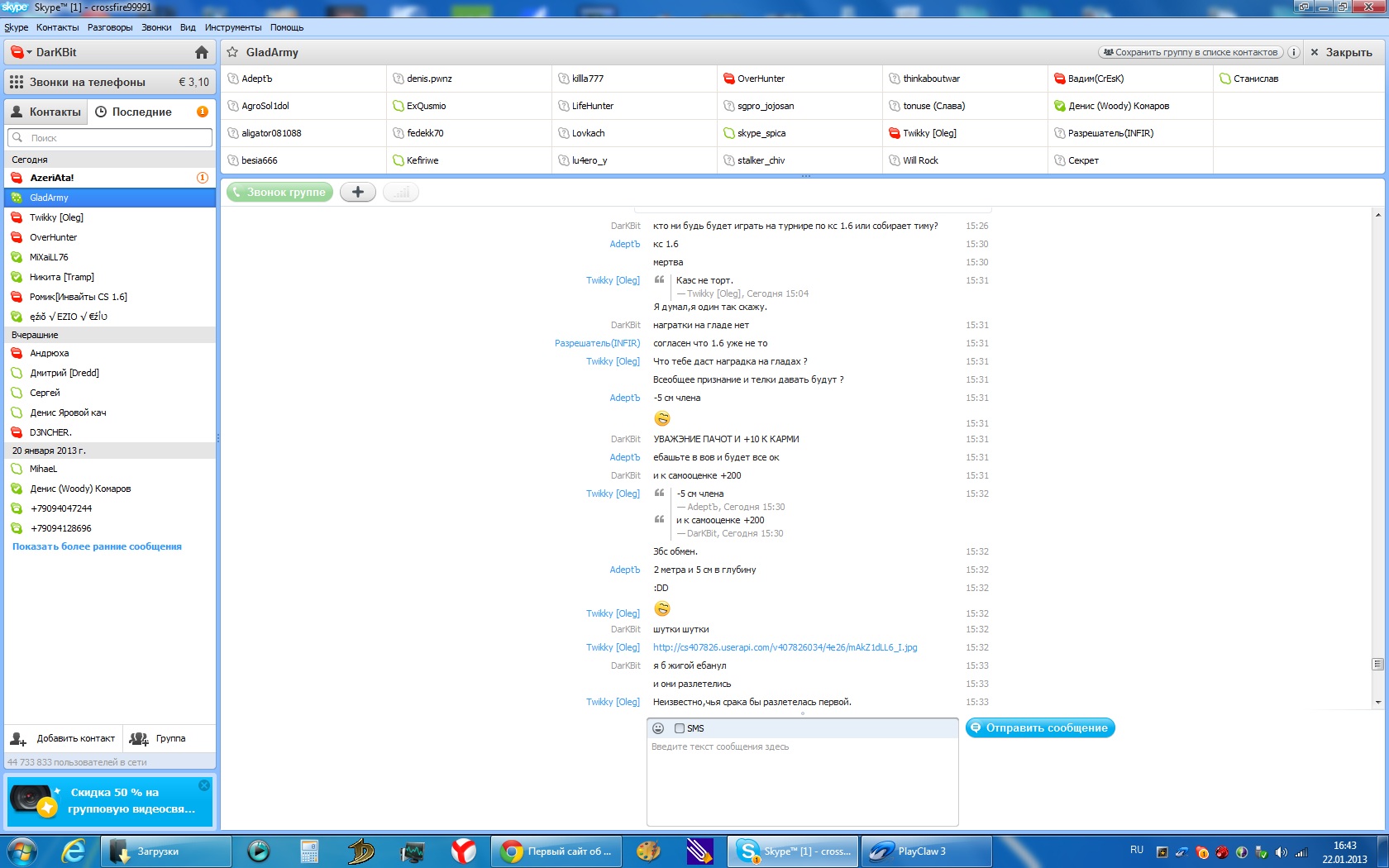Switch to the Последние tab
This screenshot has width=1389, height=868.
[141, 112]
